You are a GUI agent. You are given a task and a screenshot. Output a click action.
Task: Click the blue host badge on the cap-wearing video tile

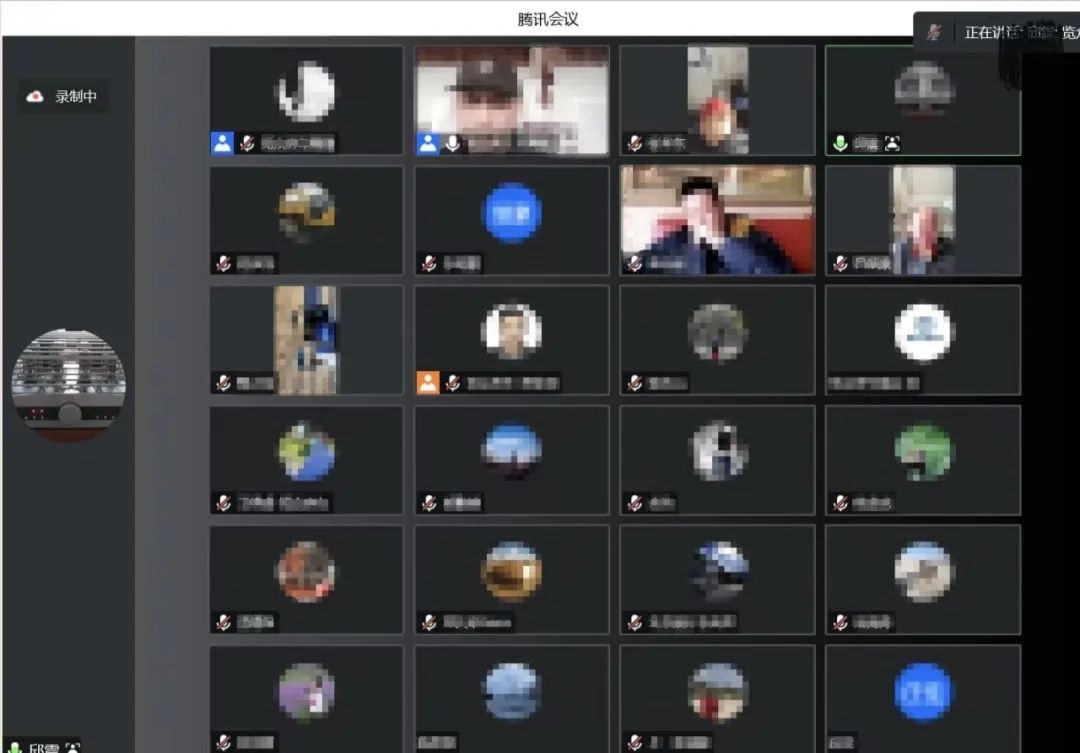(x=428, y=143)
